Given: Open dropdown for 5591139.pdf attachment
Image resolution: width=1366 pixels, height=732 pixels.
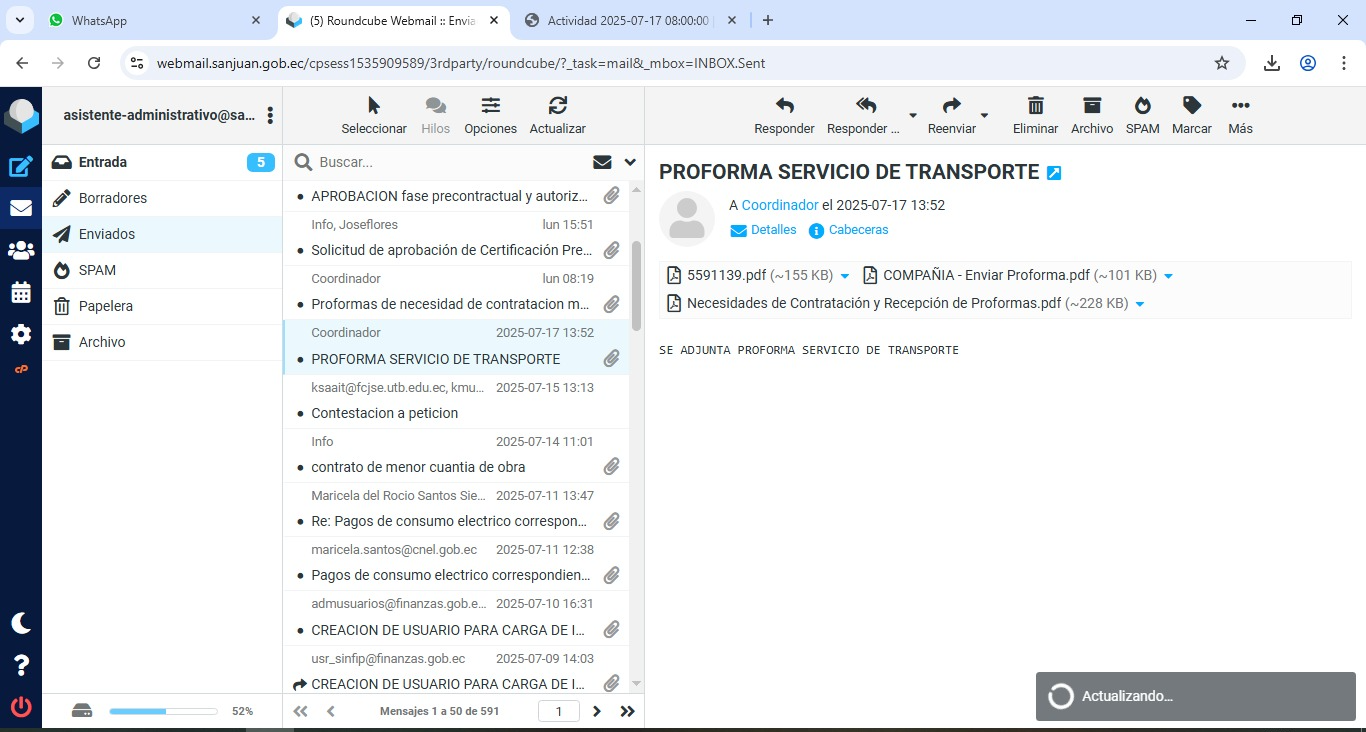Looking at the screenshot, I should (x=845, y=276).
